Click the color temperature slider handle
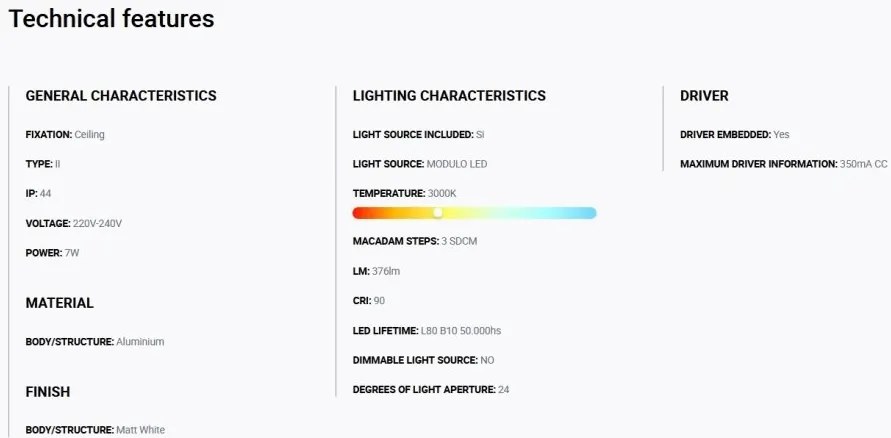Viewport: 891px width, 438px height. pyautogui.click(x=438, y=212)
